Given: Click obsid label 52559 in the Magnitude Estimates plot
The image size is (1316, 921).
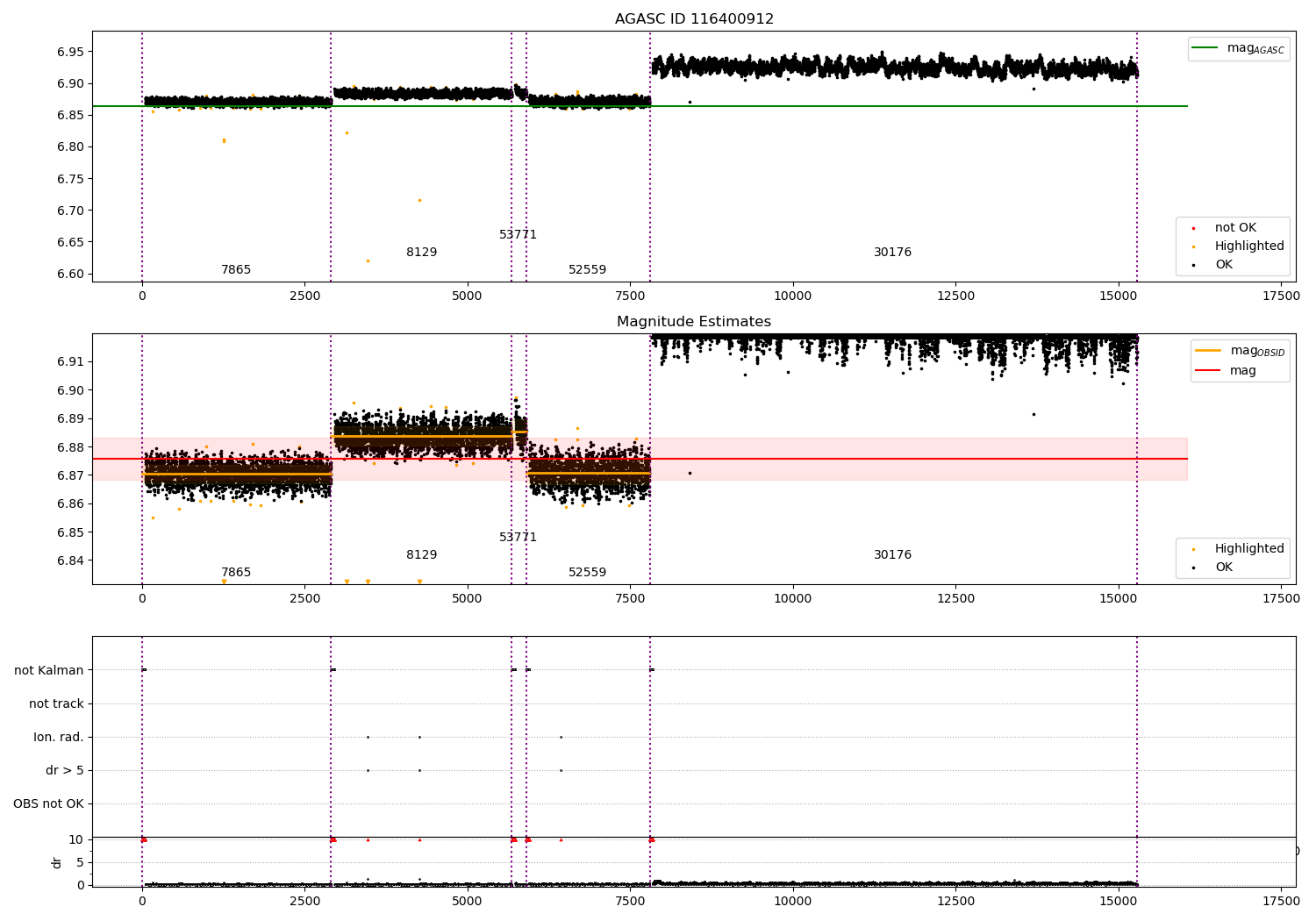Looking at the screenshot, I should [x=588, y=573].
